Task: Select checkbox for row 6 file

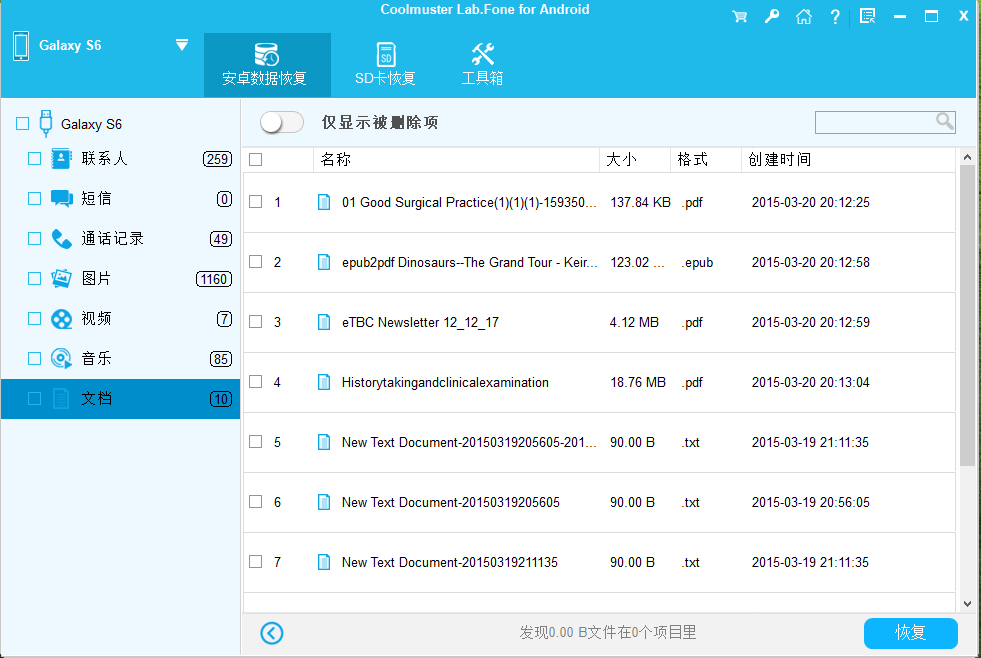Action: [256, 502]
